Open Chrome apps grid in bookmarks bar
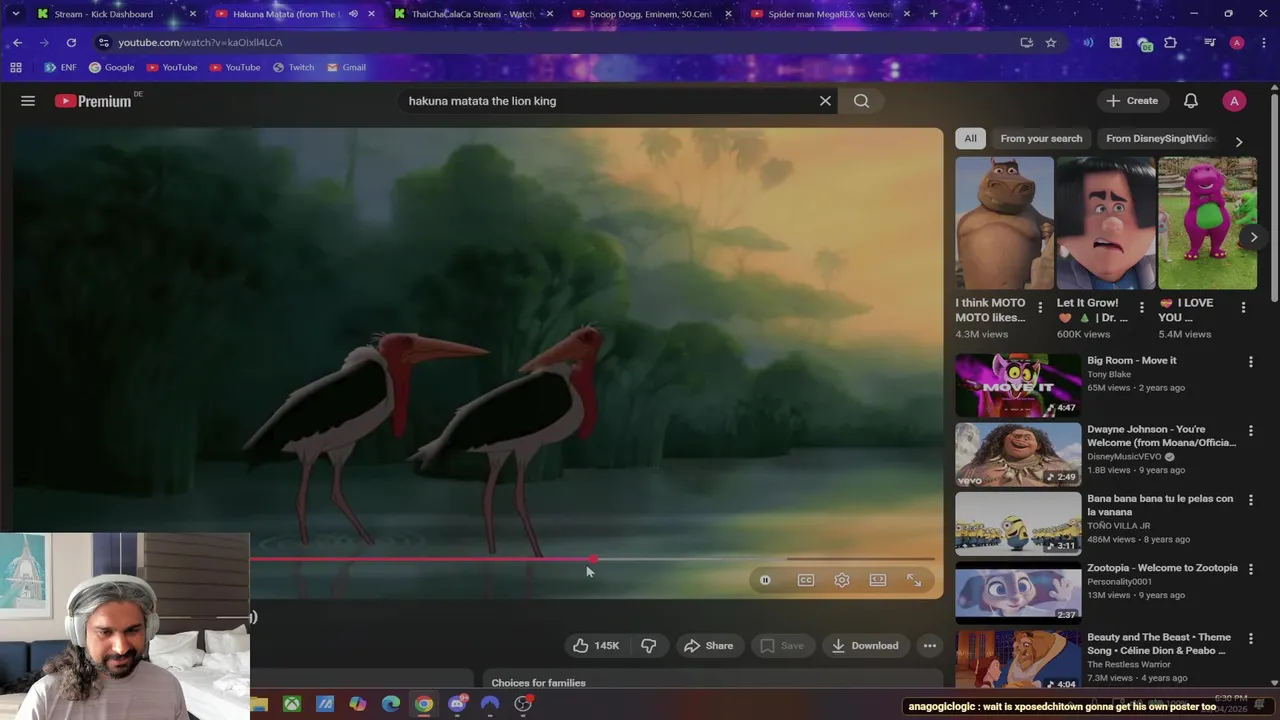Image resolution: width=1280 pixels, height=720 pixels. [x=16, y=68]
